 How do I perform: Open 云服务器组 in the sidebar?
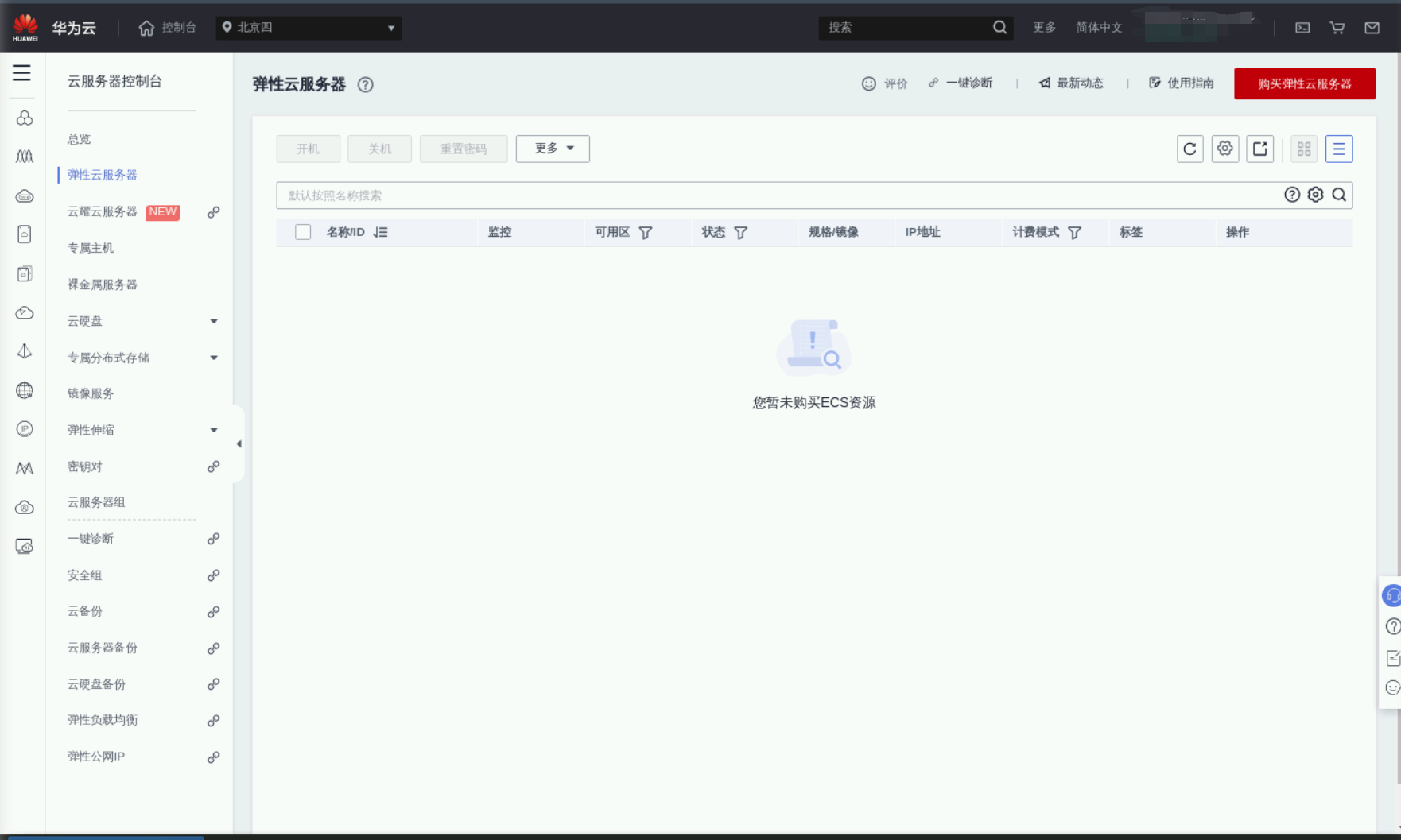coord(96,502)
